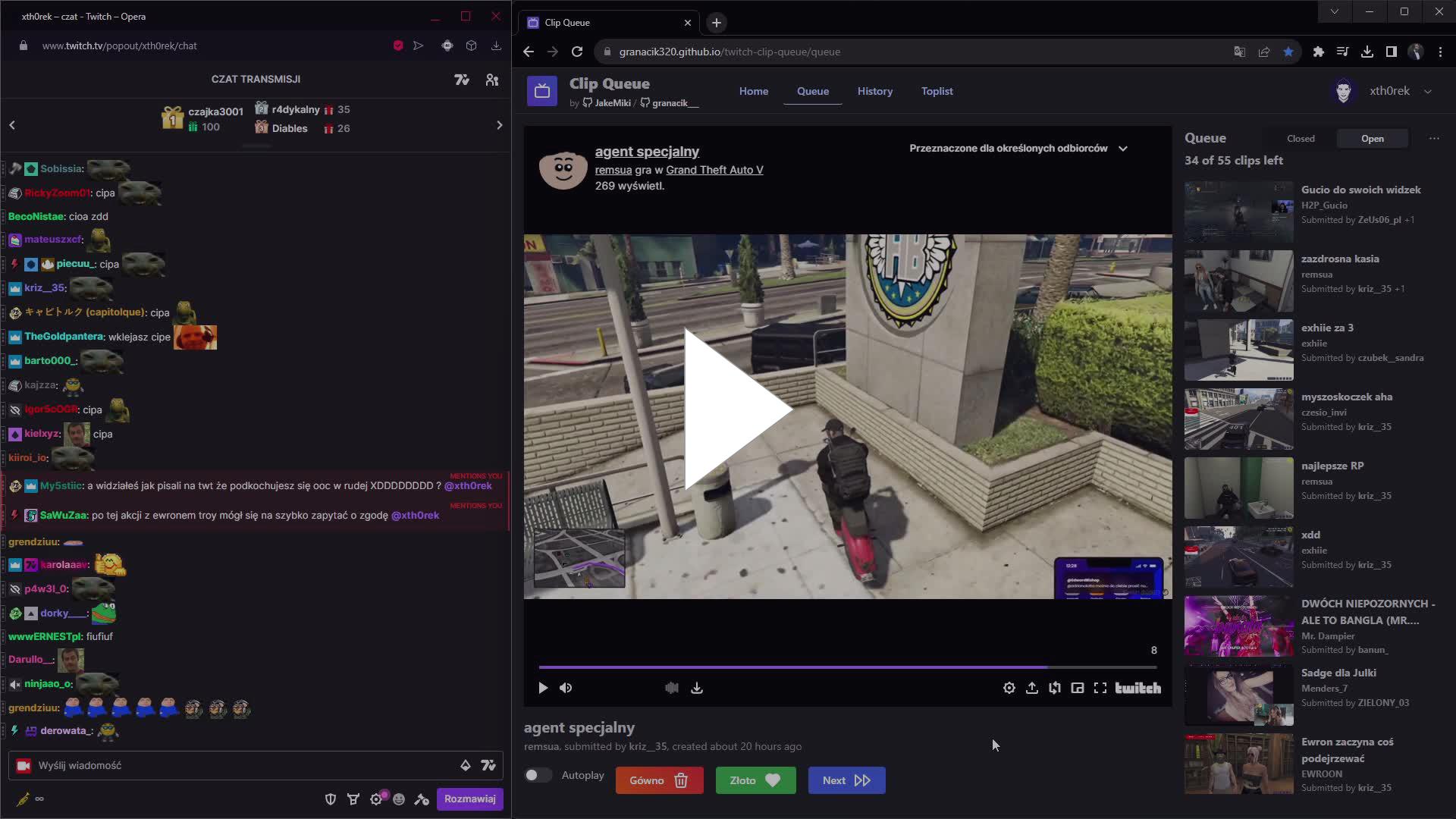1456x819 pixels.
Task: Toggle the Autoplay switch
Action: pos(538,775)
